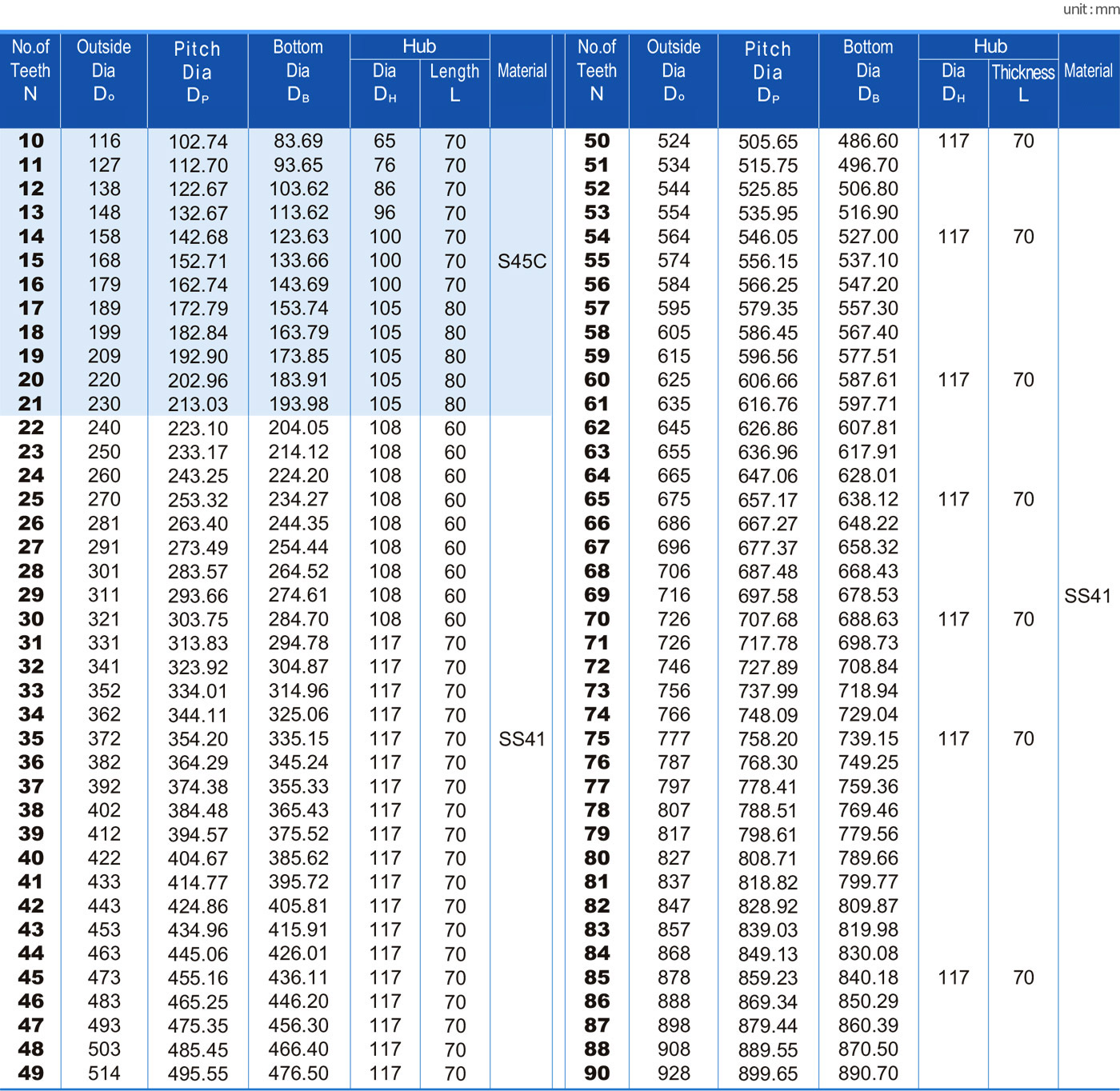
Task: Click bottom diameter 537.10
Action: click(x=868, y=260)
